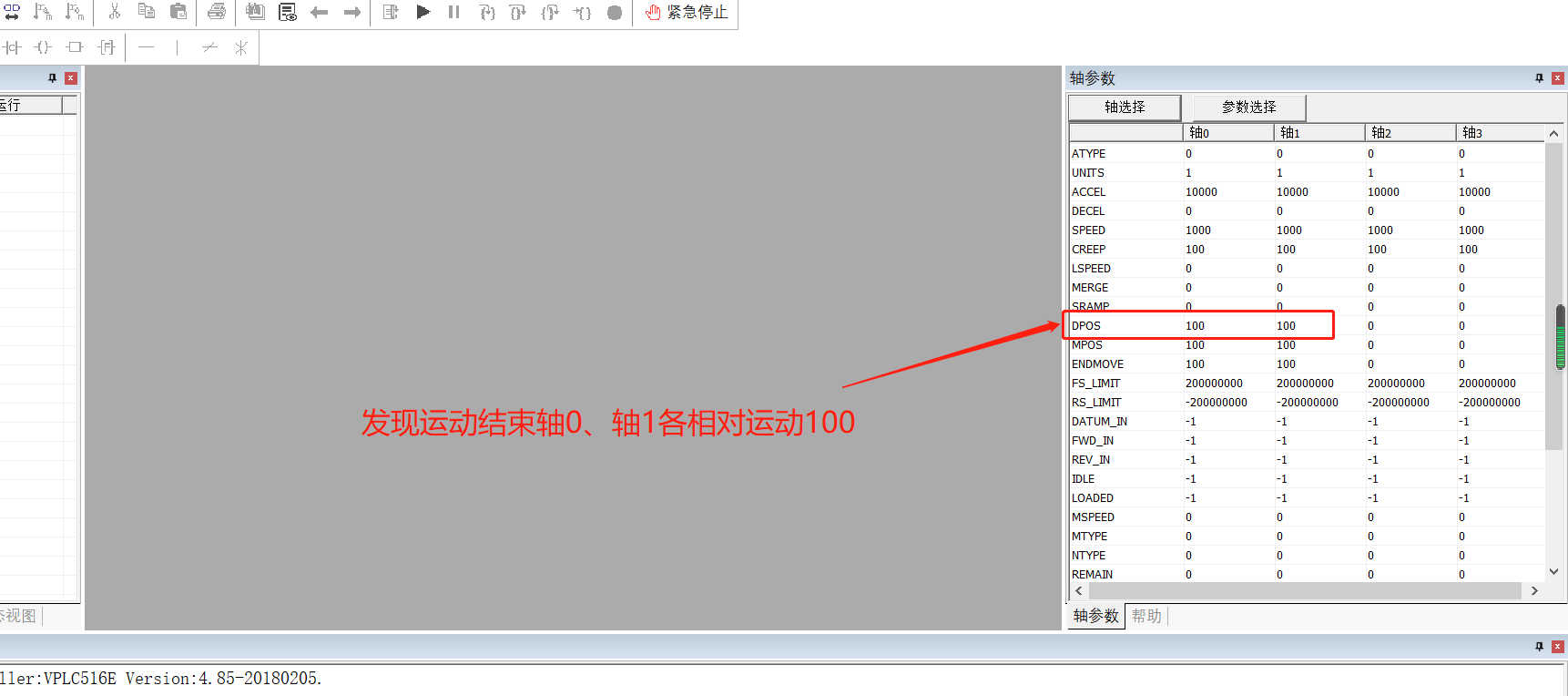Screen dimensions: 1568x696
Task: Click the 轴0 column header
Action: [1227, 133]
